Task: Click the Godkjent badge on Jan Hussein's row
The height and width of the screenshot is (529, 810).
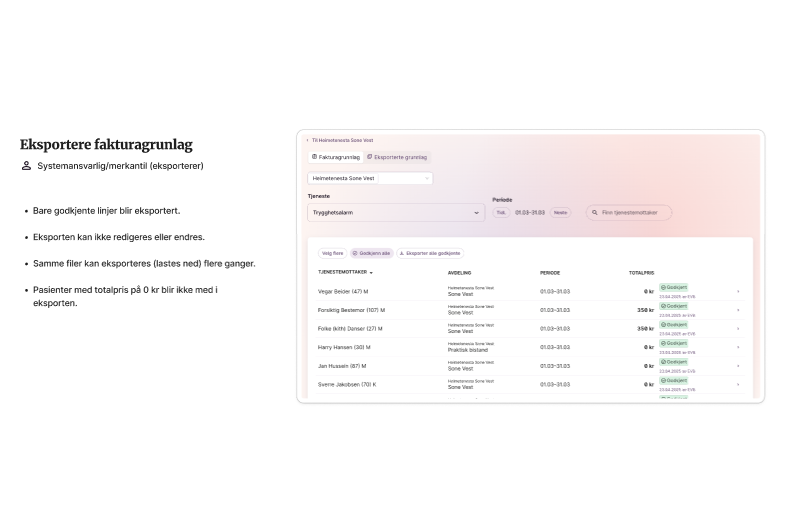Action: 673,362
